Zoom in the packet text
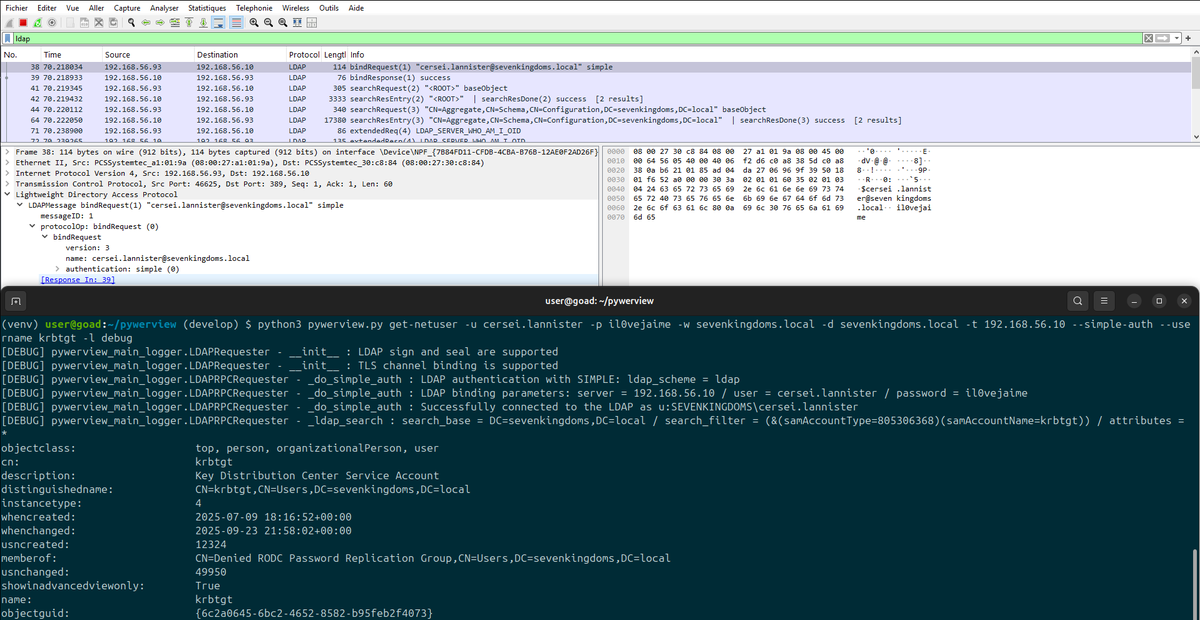1200x620 pixels. (x=254, y=22)
